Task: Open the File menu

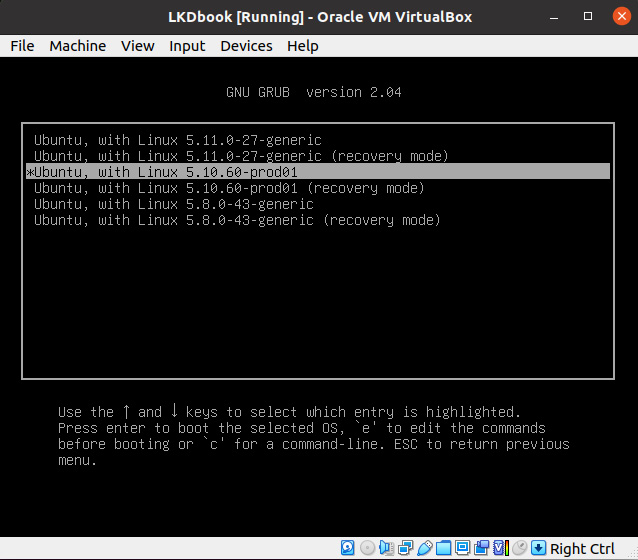Action: [x=22, y=46]
